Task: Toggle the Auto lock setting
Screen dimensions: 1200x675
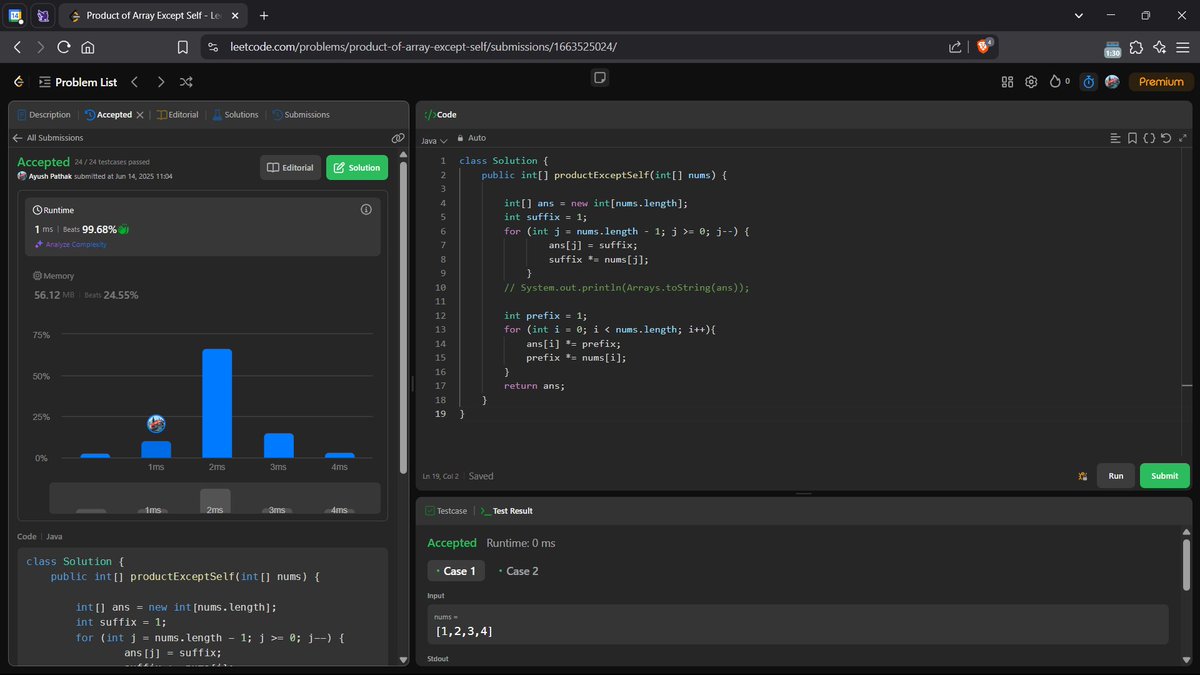Action: pyautogui.click(x=471, y=138)
